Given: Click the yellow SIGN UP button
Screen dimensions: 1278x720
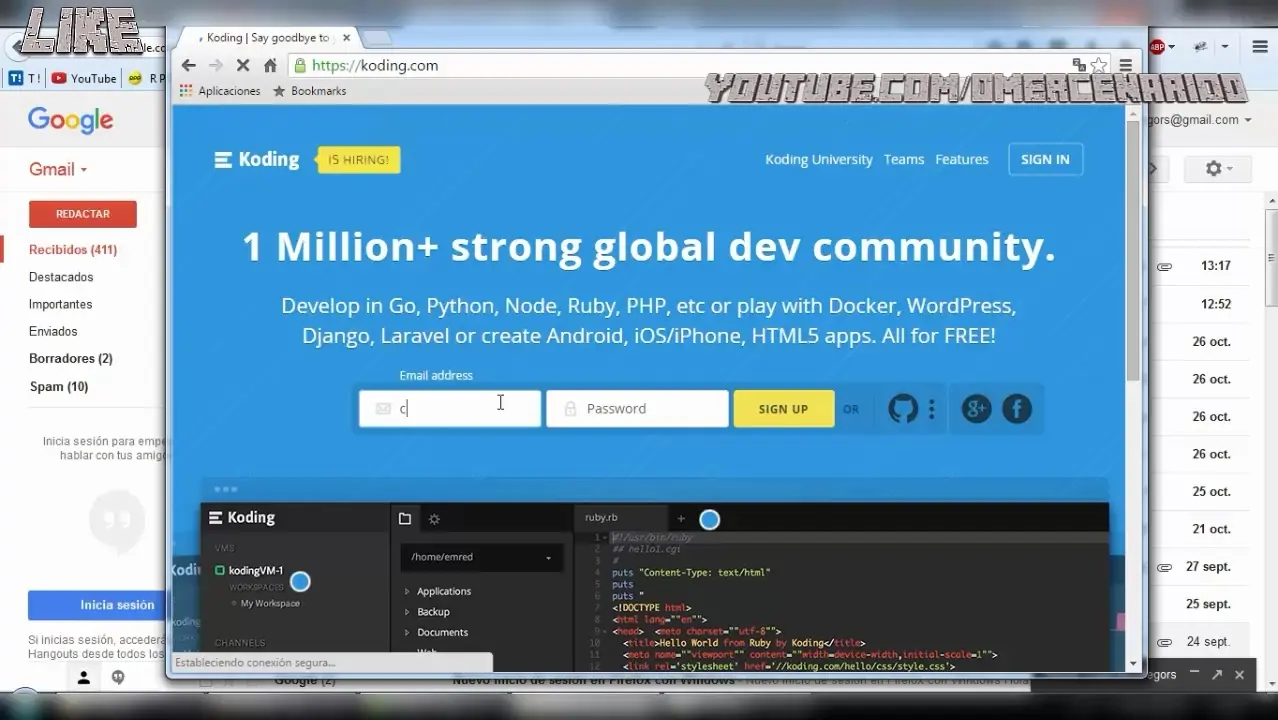Looking at the screenshot, I should click(x=783, y=408).
